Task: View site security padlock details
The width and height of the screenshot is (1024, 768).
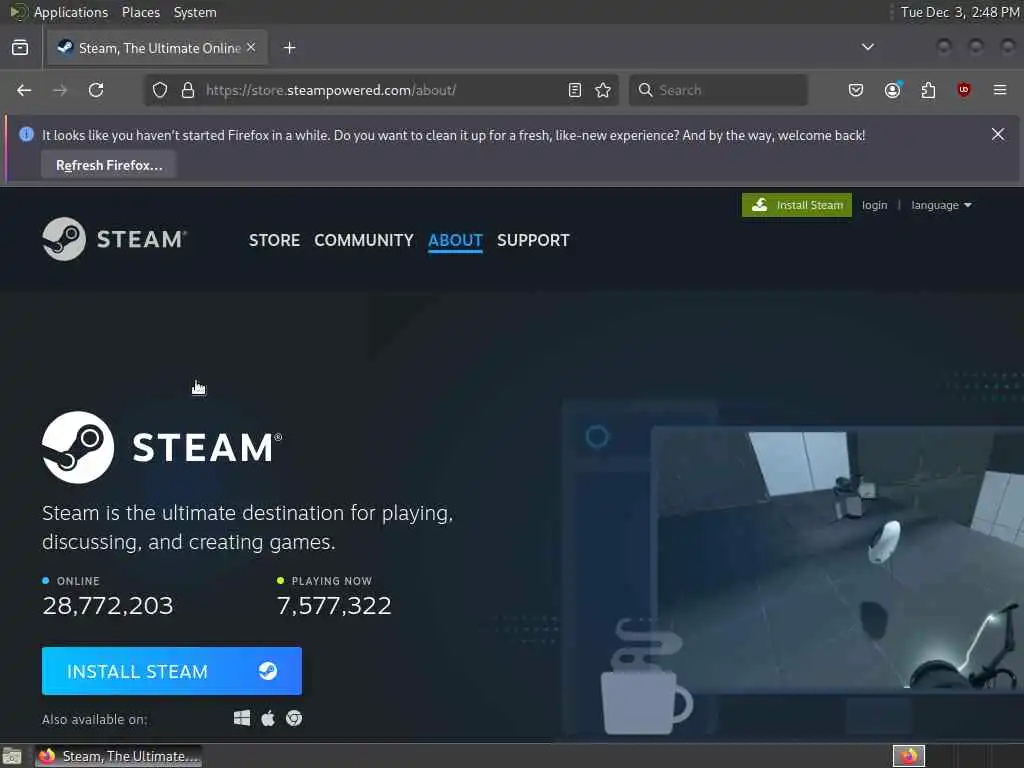Action: pyautogui.click(x=188, y=90)
